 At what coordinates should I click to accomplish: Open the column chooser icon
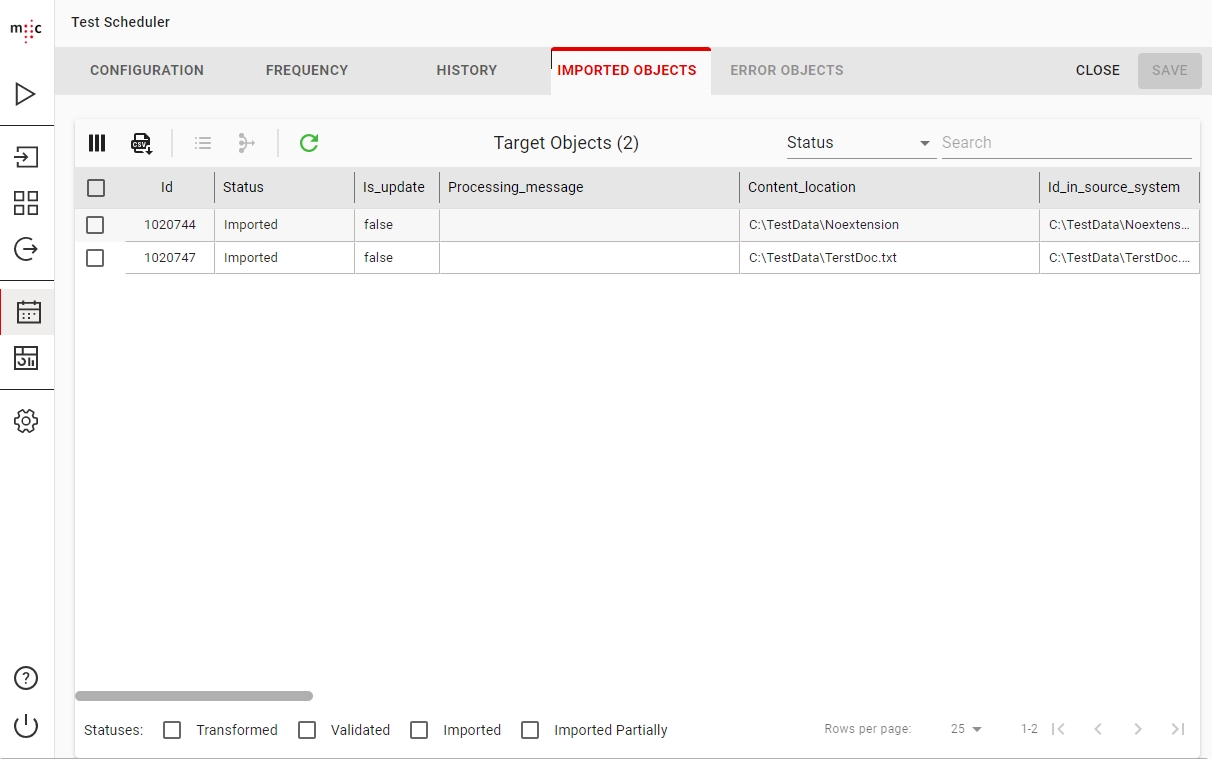[x=97, y=143]
